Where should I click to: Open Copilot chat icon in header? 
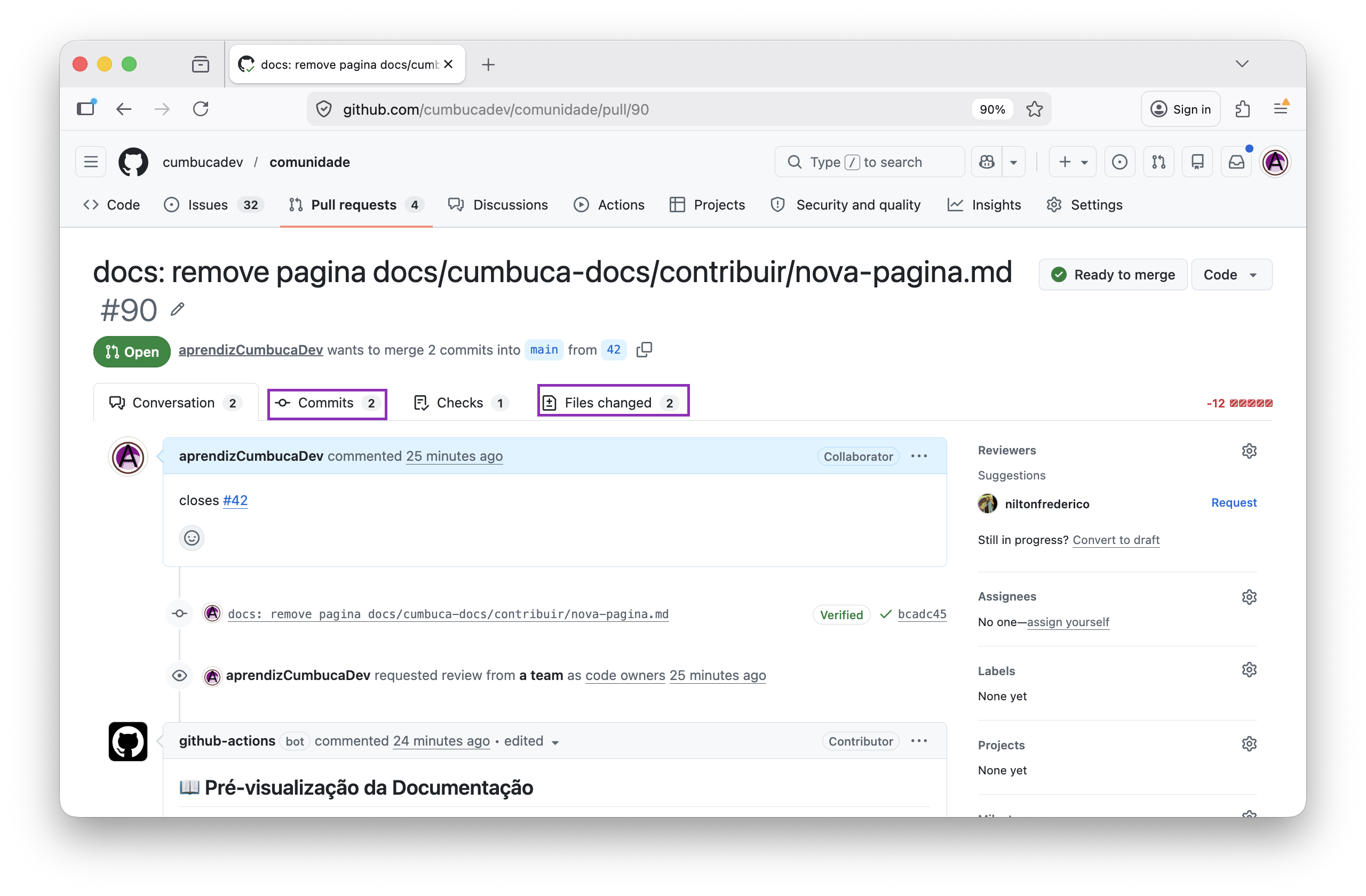pos(987,162)
